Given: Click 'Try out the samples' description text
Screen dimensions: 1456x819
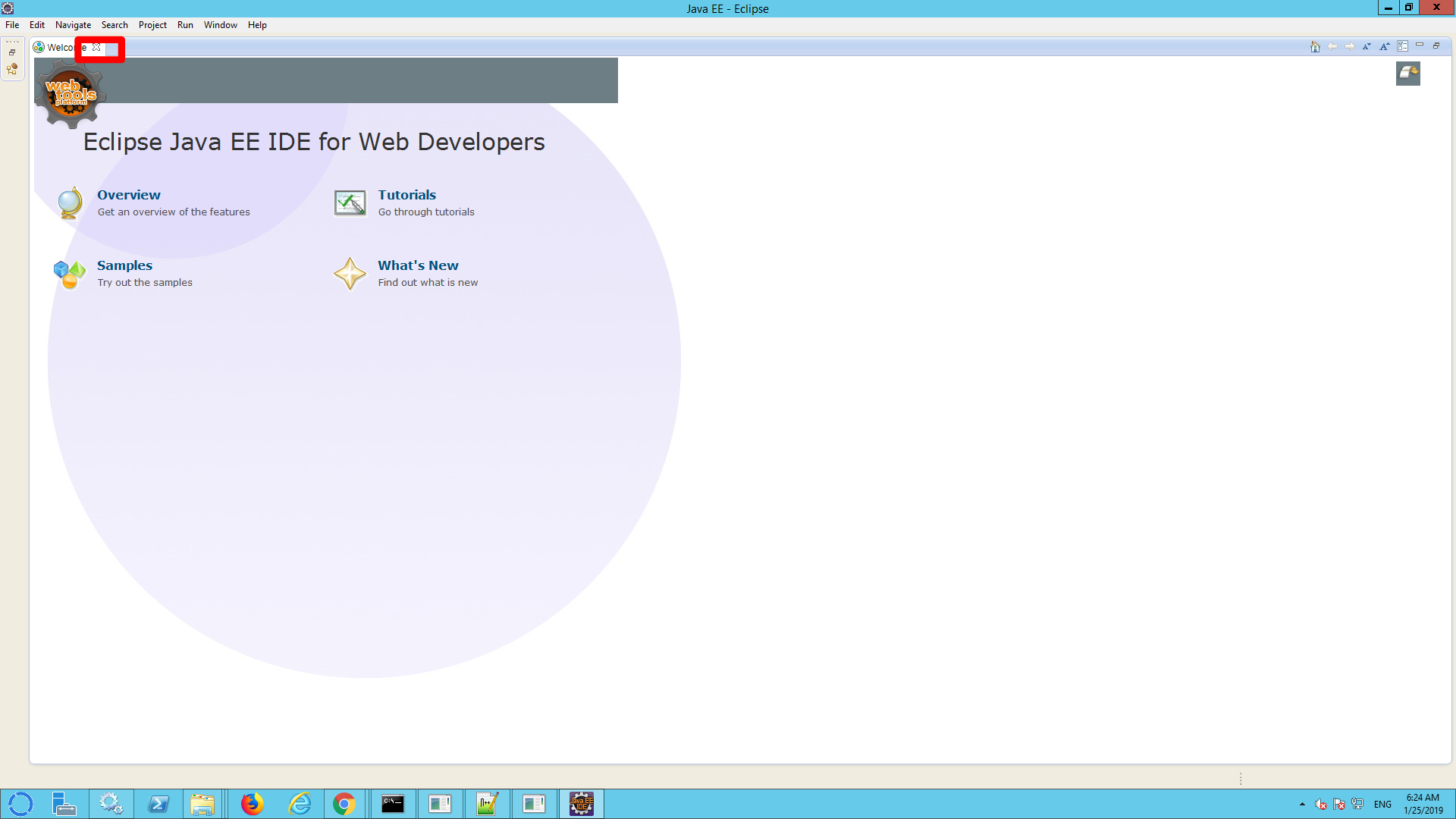Looking at the screenshot, I should pos(145,283).
